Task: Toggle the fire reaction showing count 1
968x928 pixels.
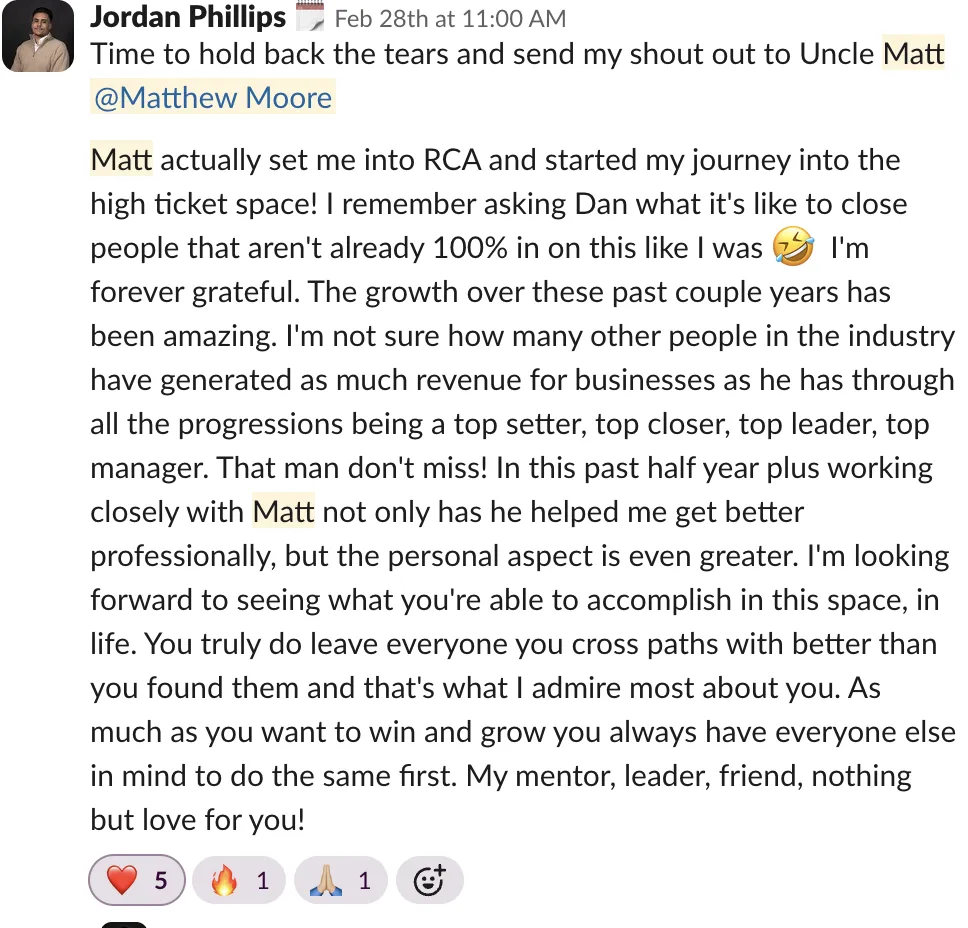Action: pyautogui.click(x=239, y=880)
